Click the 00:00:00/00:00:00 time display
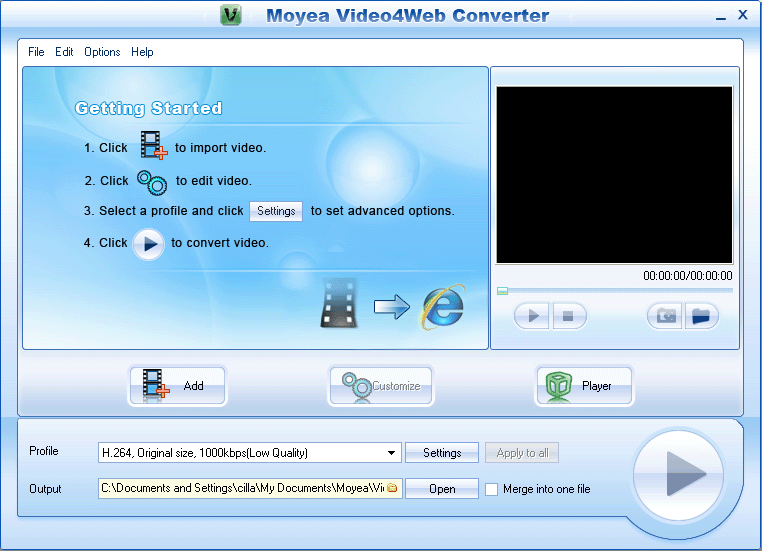The height and width of the screenshot is (551, 762). 688,276
